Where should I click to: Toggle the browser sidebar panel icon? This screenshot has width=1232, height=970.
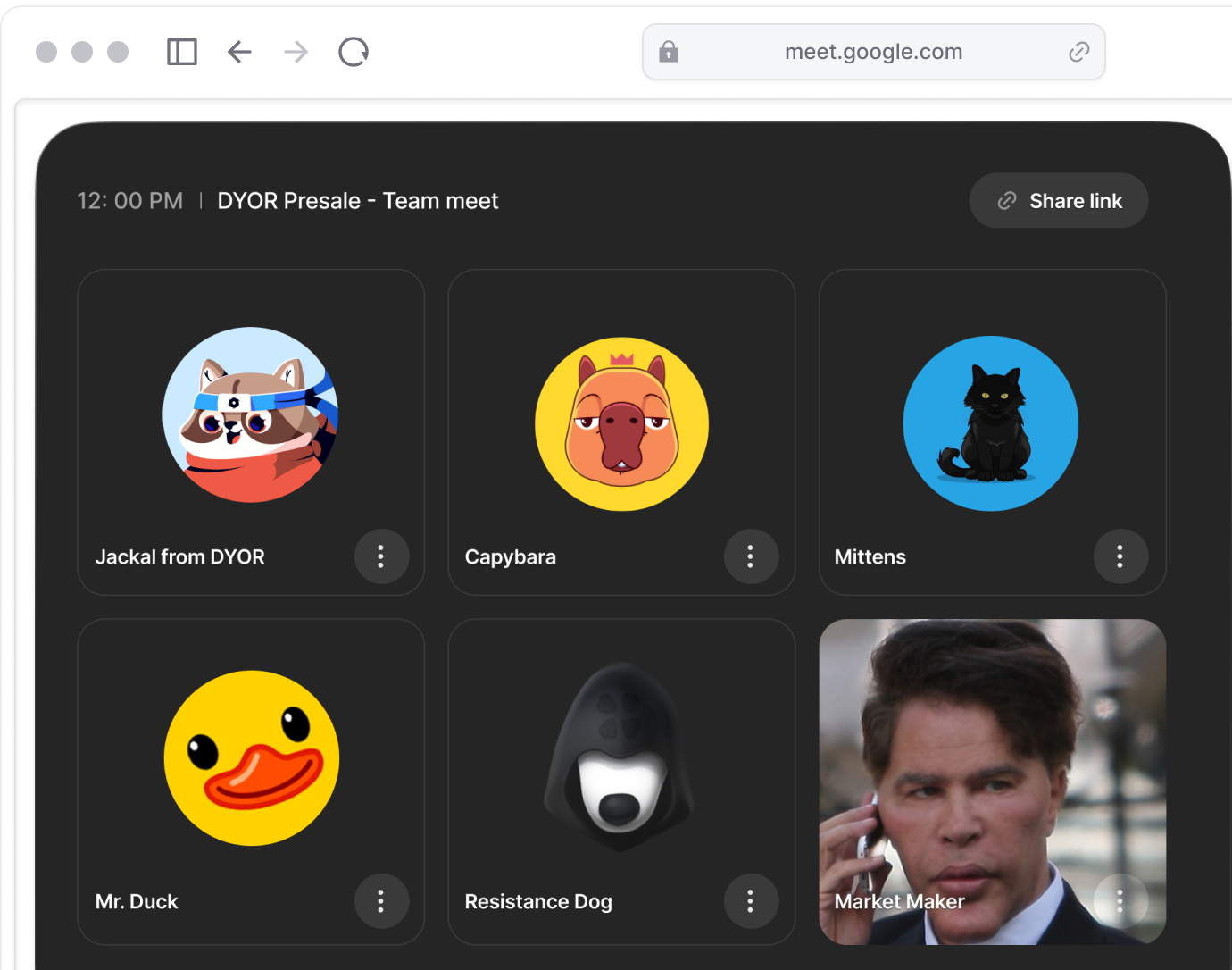(x=182, y=52)
